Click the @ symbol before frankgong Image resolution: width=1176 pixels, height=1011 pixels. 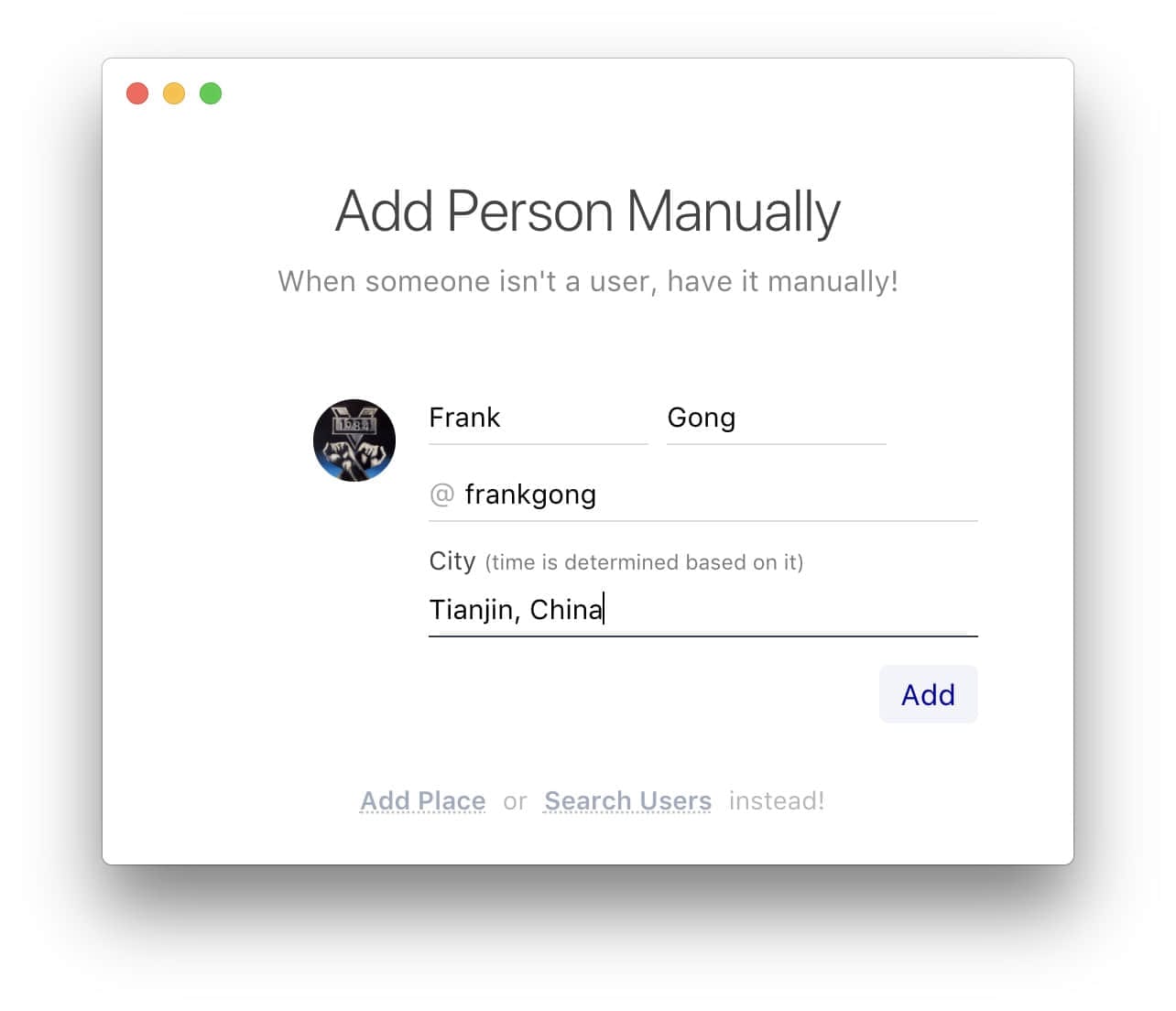(x=441, y=495)
